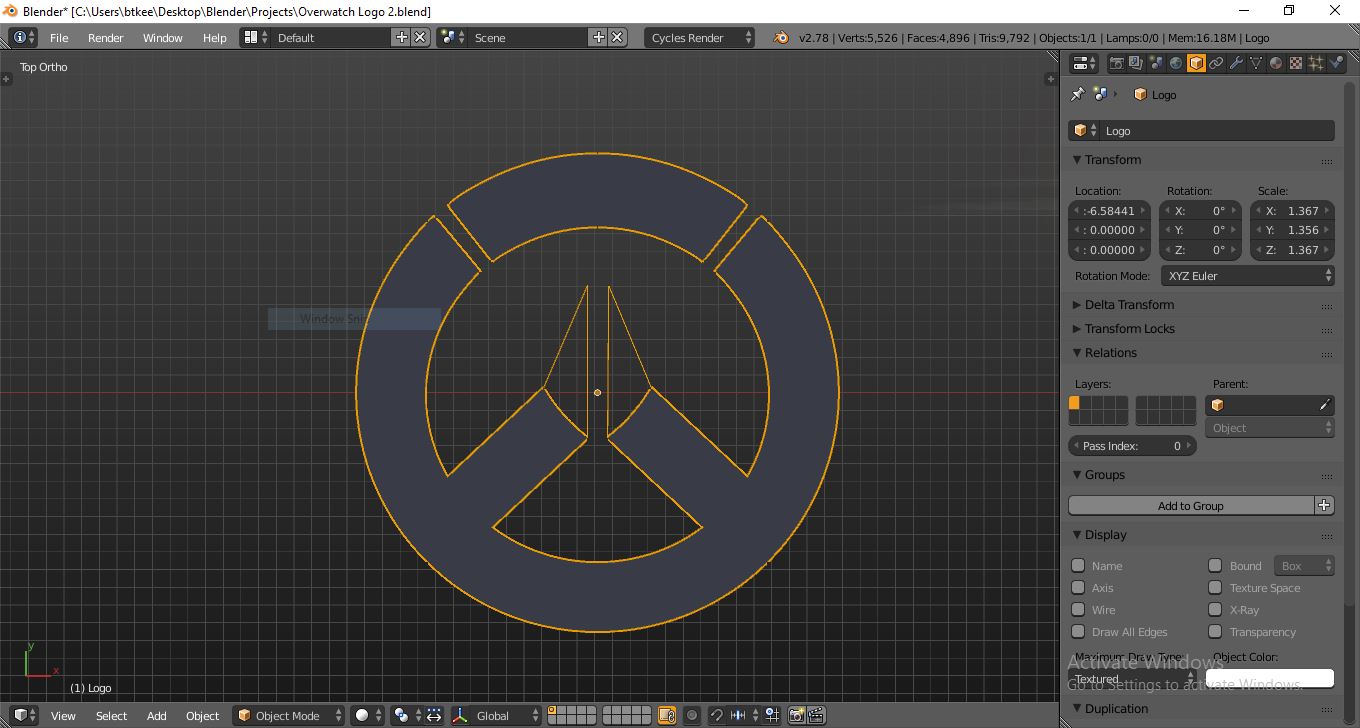This screenshot has height=728, width=1360.
Task: Click the proportional editing circle icon
Action: 692,715
